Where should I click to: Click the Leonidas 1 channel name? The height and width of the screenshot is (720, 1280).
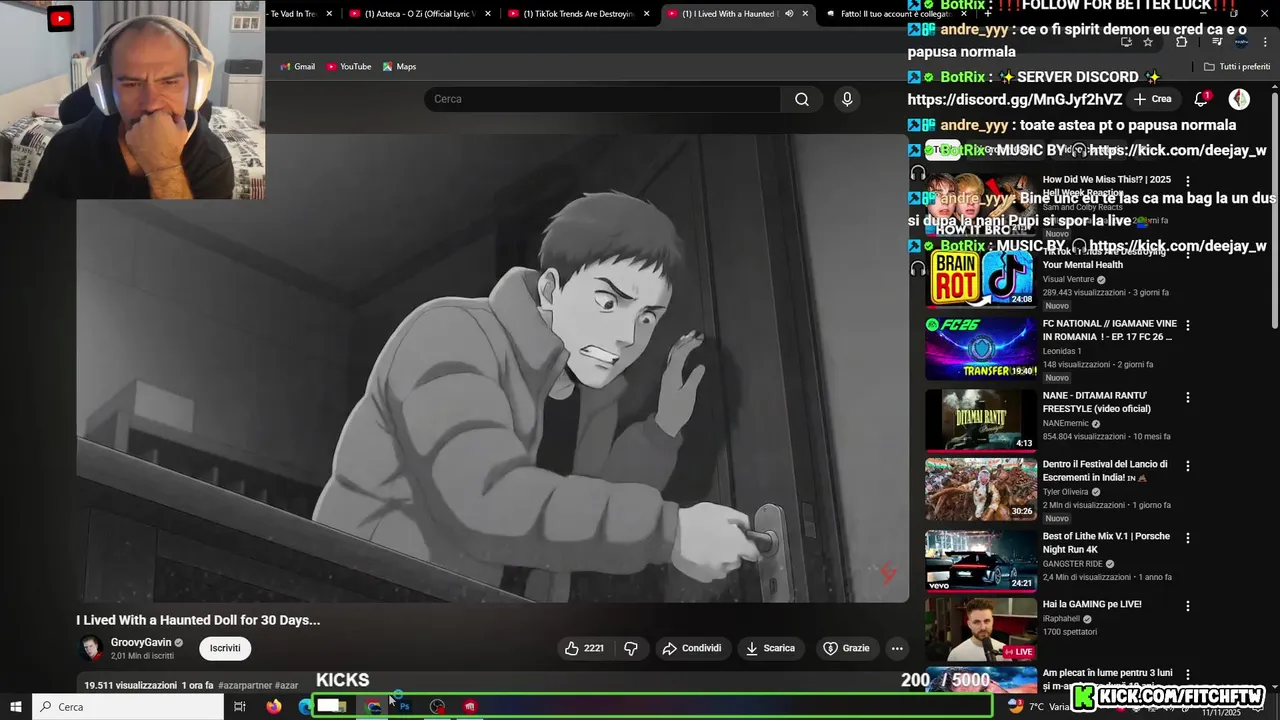(1062, 351)
